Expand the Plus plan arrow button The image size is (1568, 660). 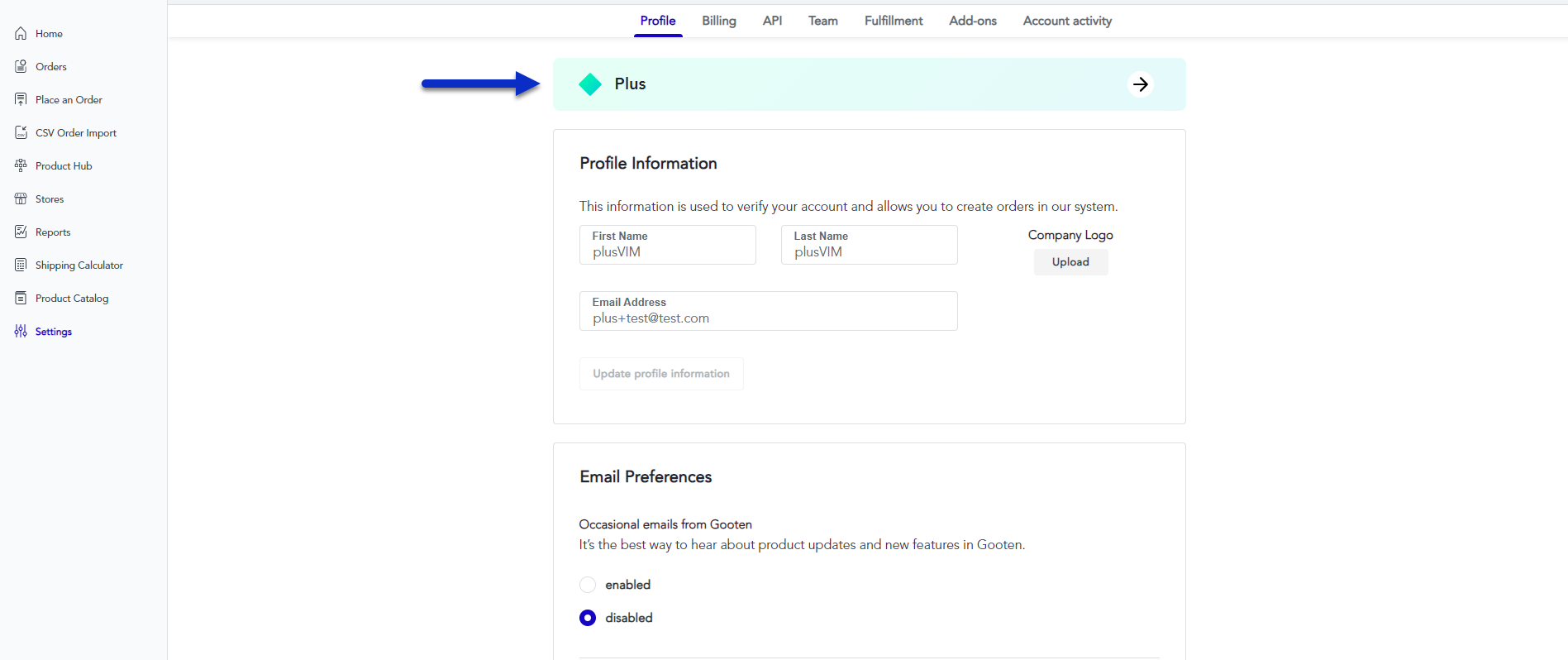(x=1140, y=84)
